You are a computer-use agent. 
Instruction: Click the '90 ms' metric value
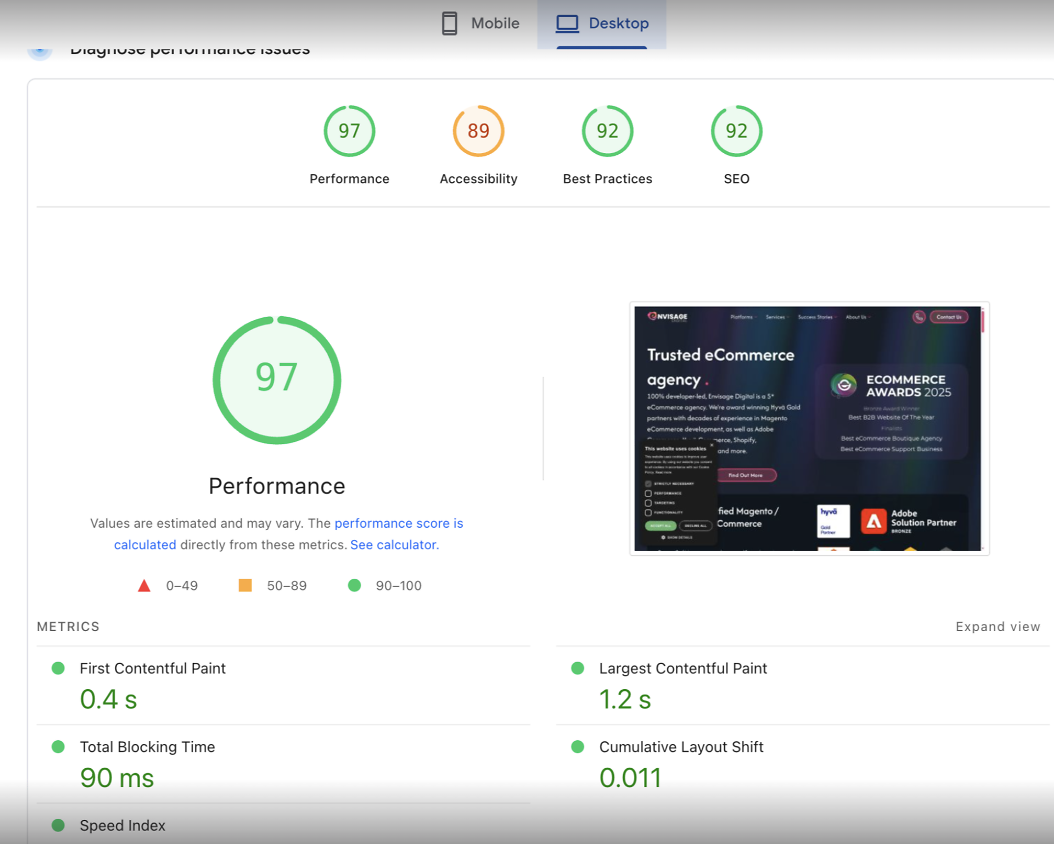117,778
